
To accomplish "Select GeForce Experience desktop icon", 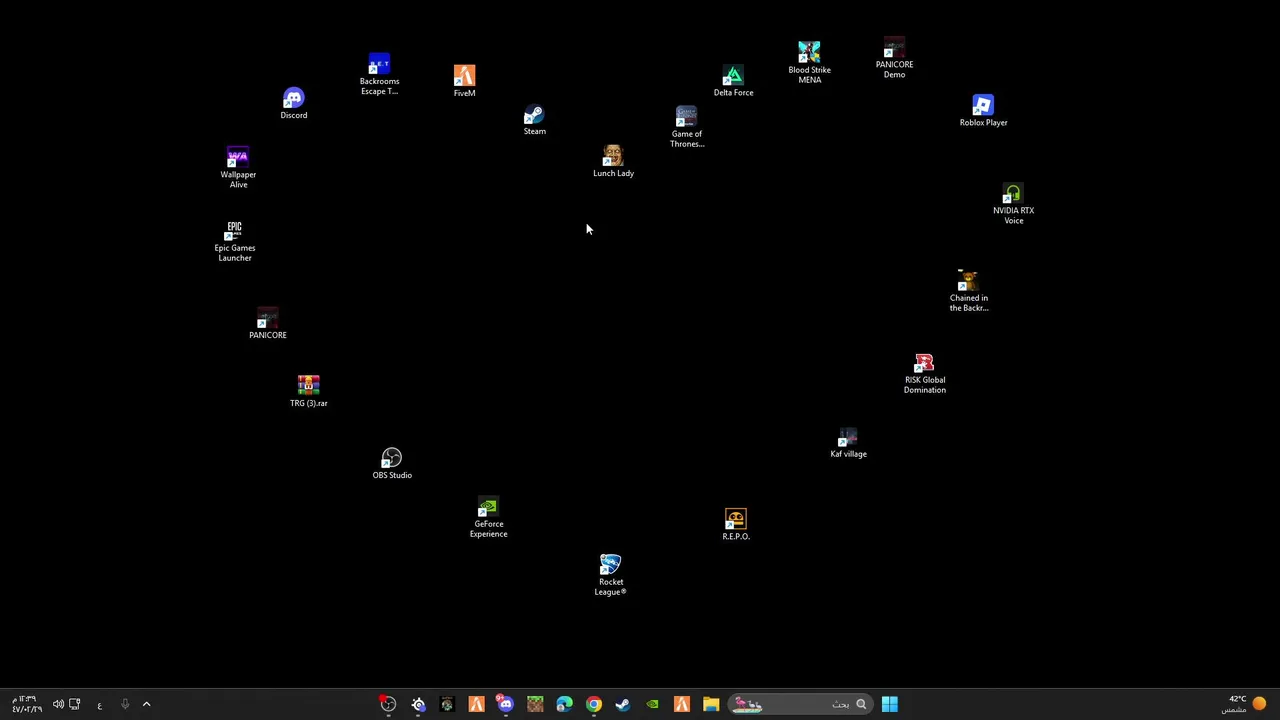I will coord(488,517).
